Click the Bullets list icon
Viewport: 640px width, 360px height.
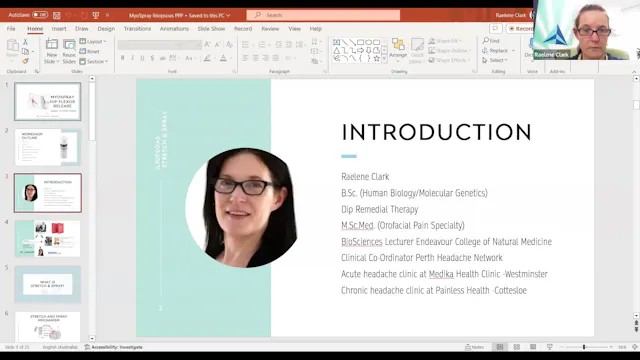[x=245, y=44]
